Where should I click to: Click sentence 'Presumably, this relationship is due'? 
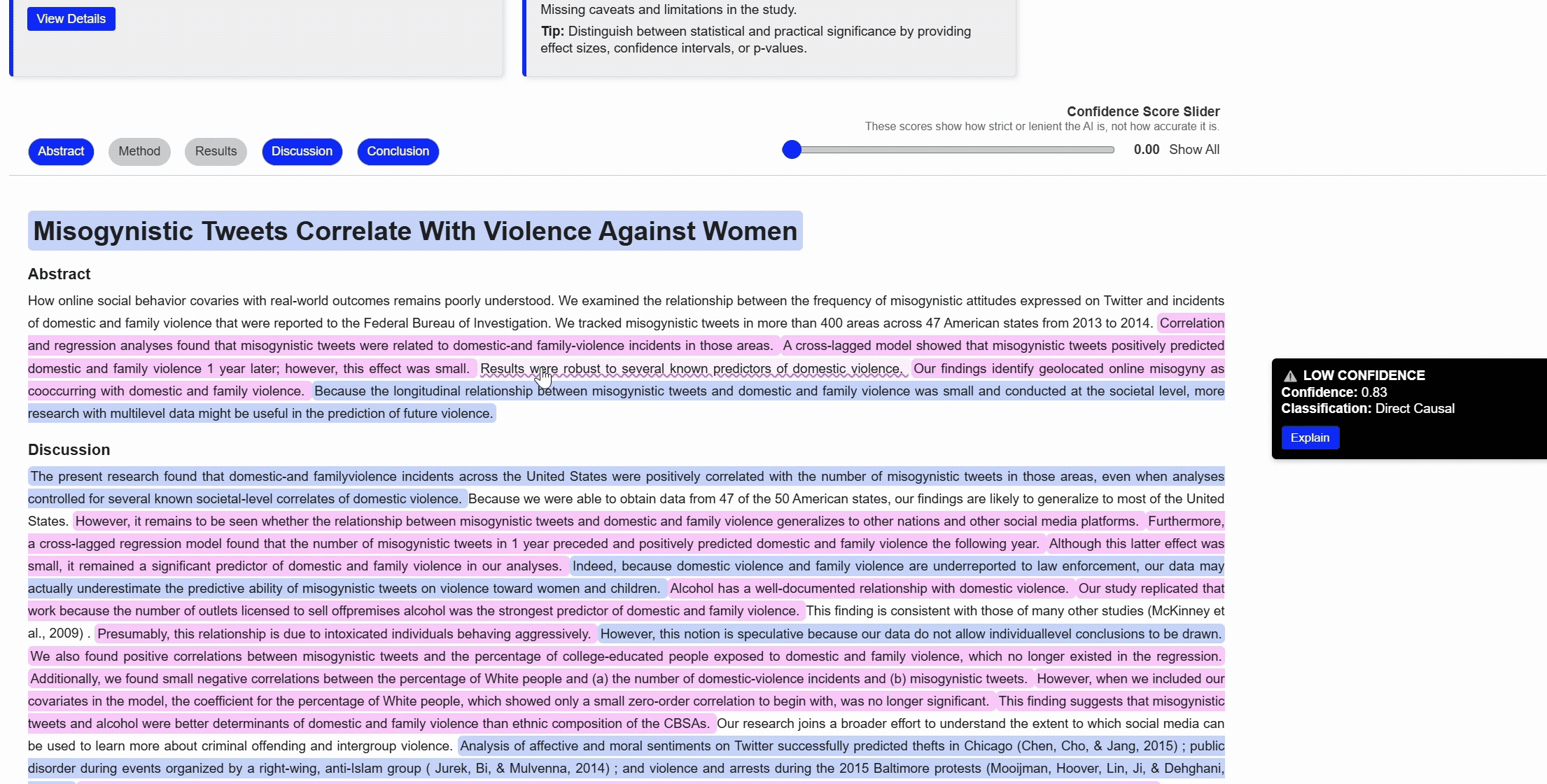(x=343, y=634)
